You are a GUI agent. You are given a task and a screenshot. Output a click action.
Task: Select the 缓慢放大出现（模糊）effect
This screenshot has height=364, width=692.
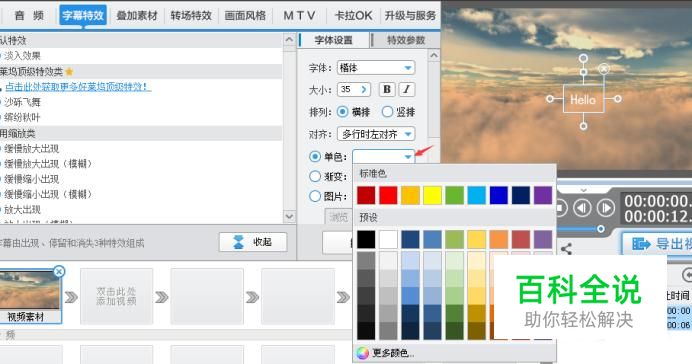click(x=48, y=164)
